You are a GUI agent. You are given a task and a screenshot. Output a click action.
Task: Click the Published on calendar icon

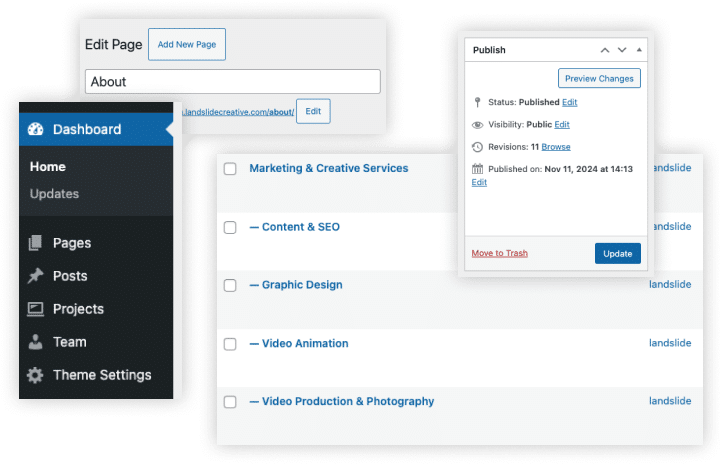[477, 169]
